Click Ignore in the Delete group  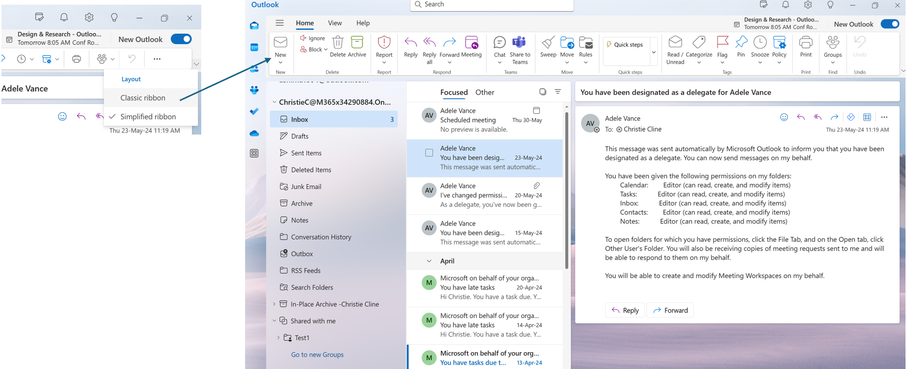[312, 38]
